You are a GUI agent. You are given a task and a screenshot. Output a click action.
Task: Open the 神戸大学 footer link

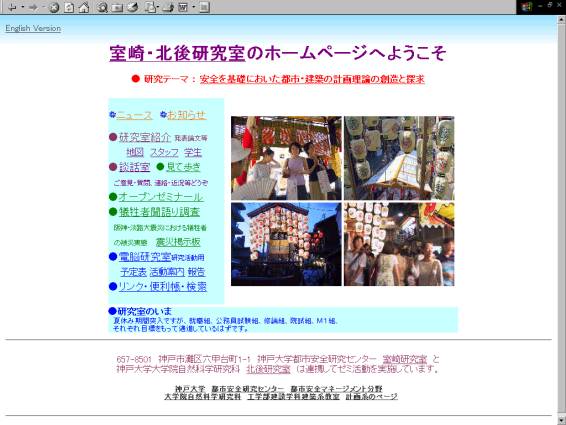(190, 389)
